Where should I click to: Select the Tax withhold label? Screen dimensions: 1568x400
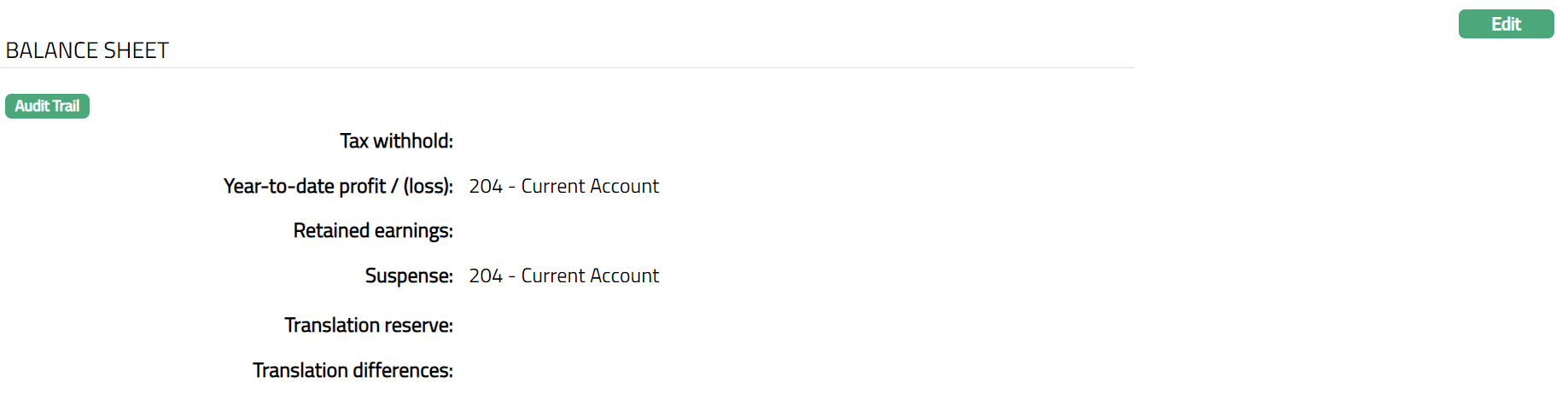(396, 141)
